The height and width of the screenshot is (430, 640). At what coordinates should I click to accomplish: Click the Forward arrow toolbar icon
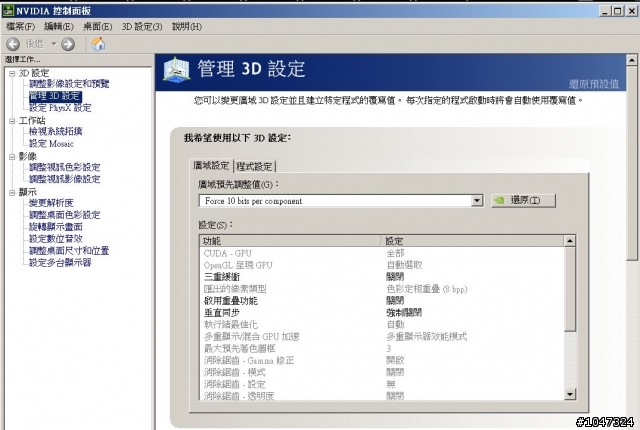[x=68, y=44]
